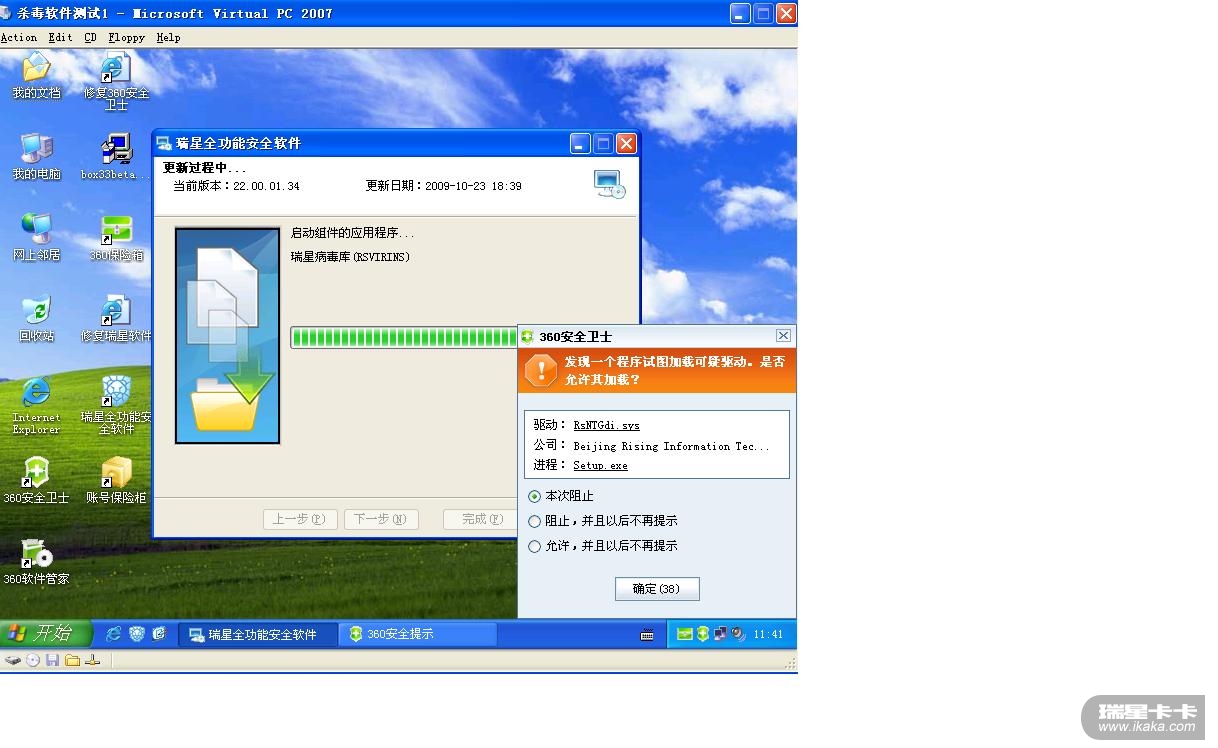Launch Internet Explorer from the quick launch bar

113,634
